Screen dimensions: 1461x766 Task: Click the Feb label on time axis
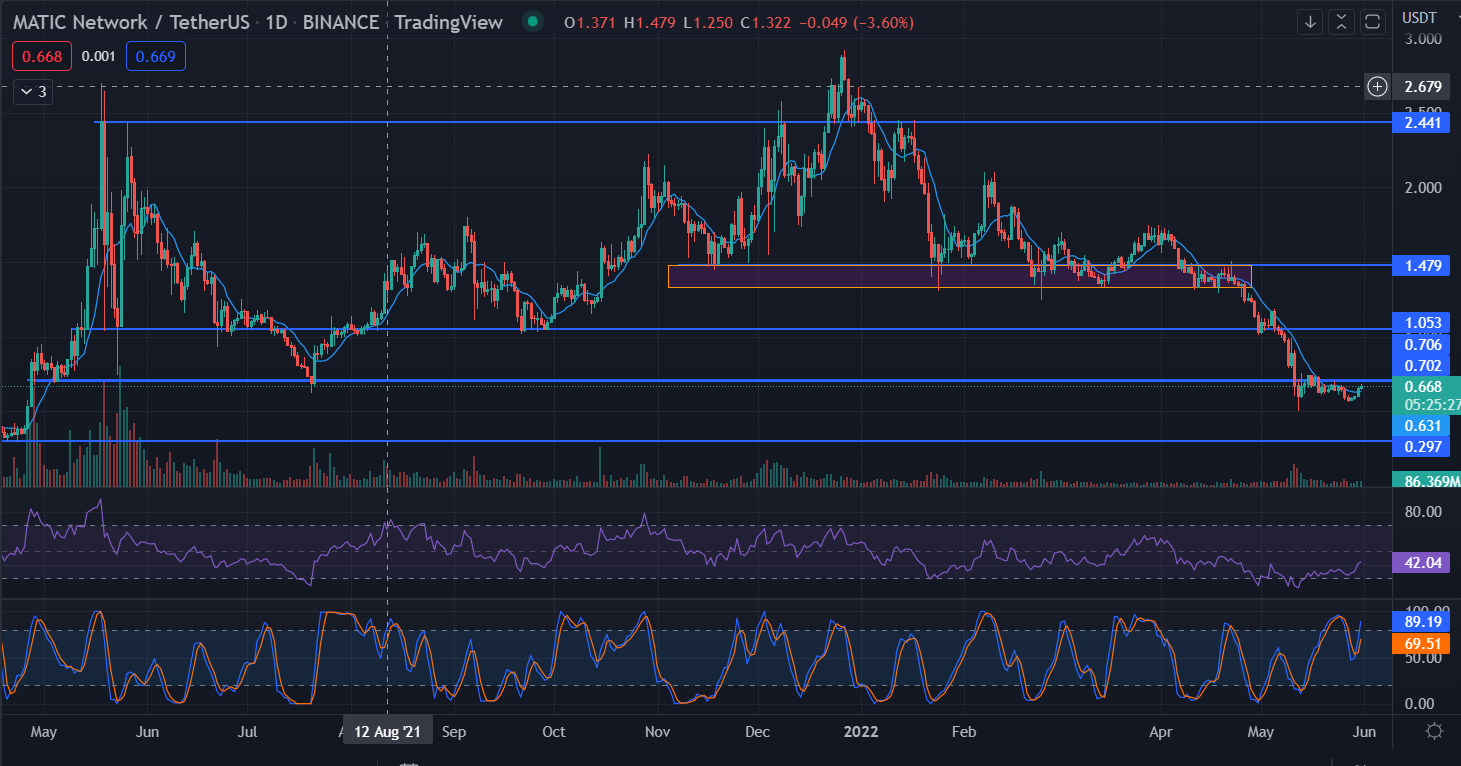click(963, 731)
